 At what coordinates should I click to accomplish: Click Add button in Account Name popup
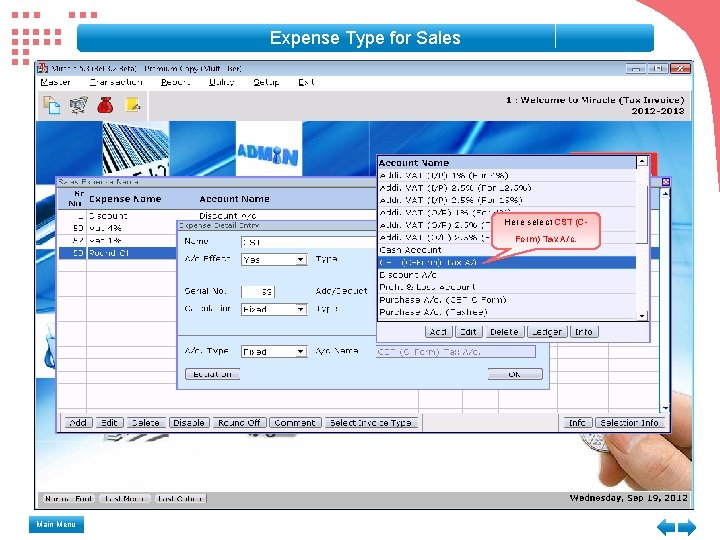(438, 332)
